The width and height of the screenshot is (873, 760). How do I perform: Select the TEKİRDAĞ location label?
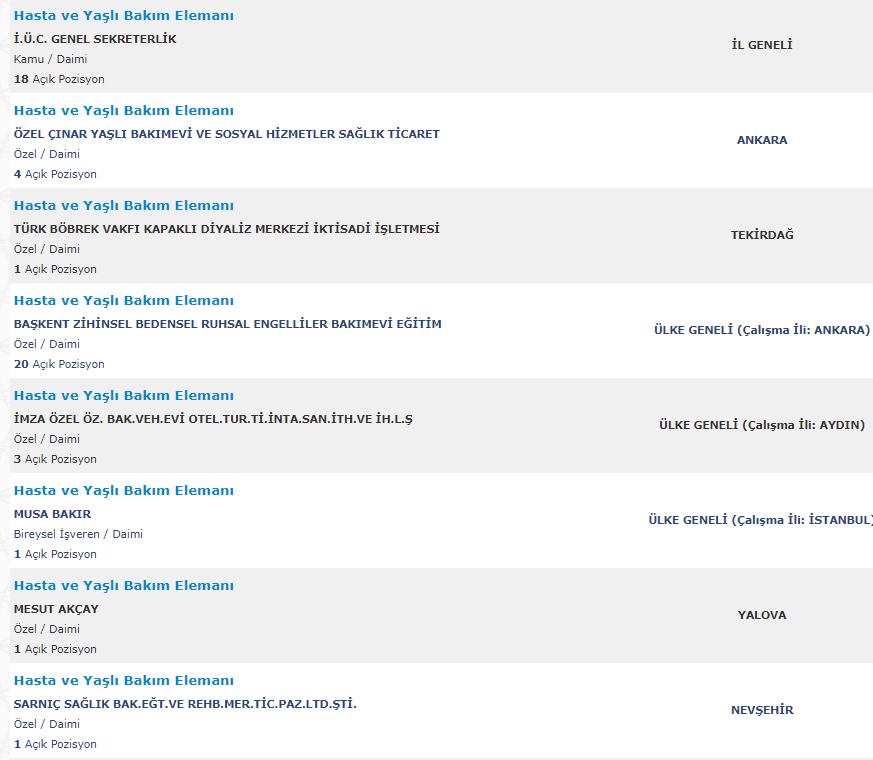coord(762,235)
